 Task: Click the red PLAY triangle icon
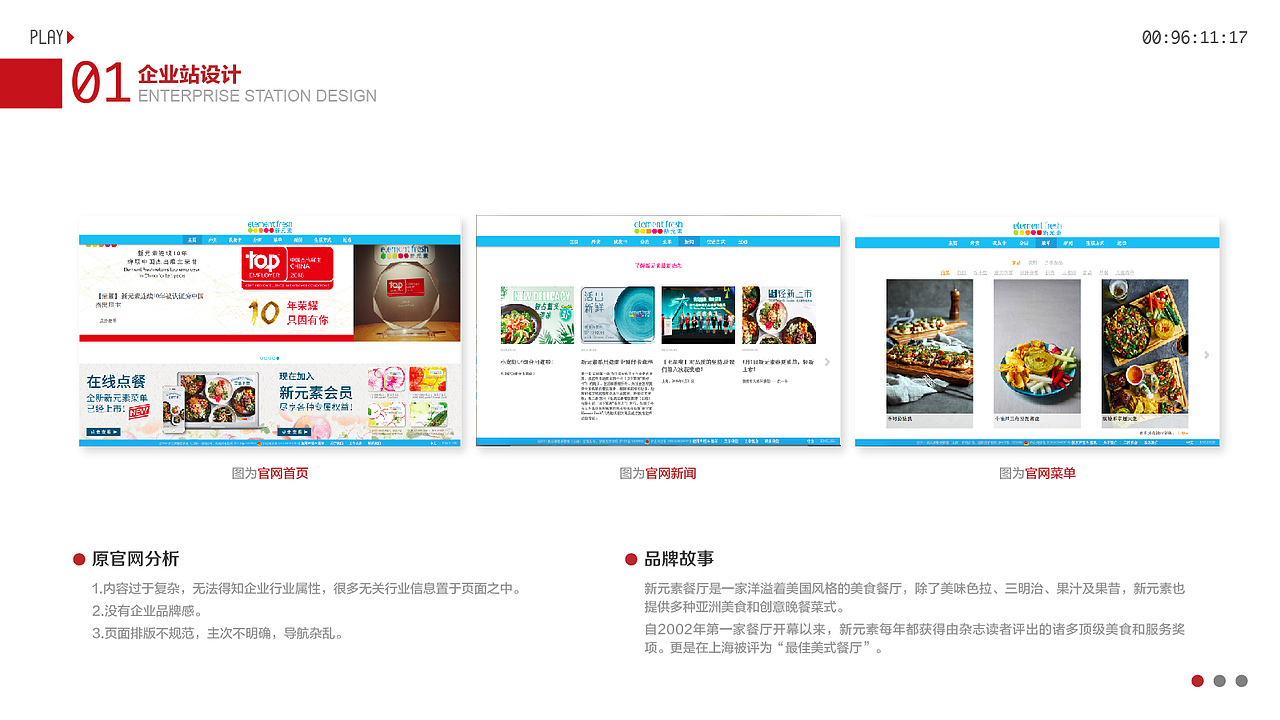tap(71, 37)
